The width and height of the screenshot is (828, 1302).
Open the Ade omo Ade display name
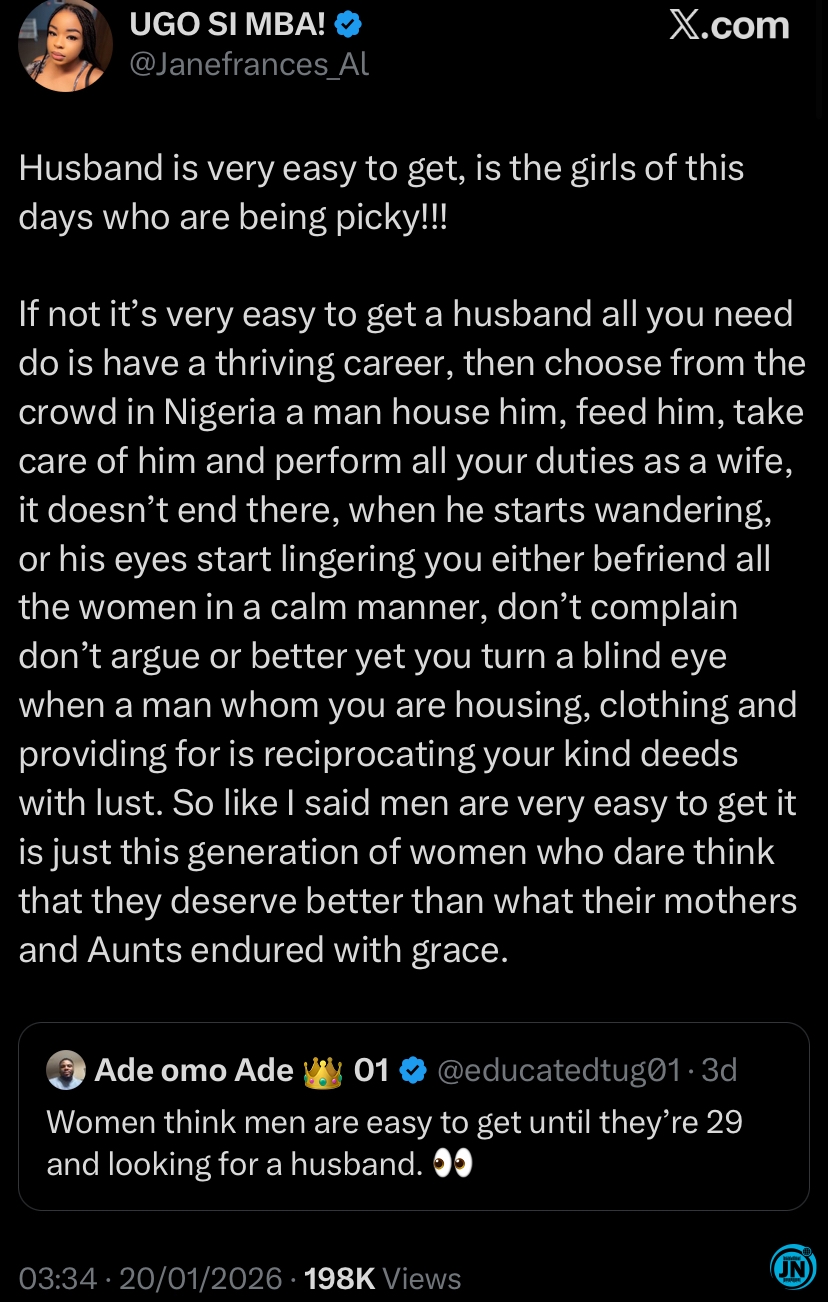(194, 1070)
